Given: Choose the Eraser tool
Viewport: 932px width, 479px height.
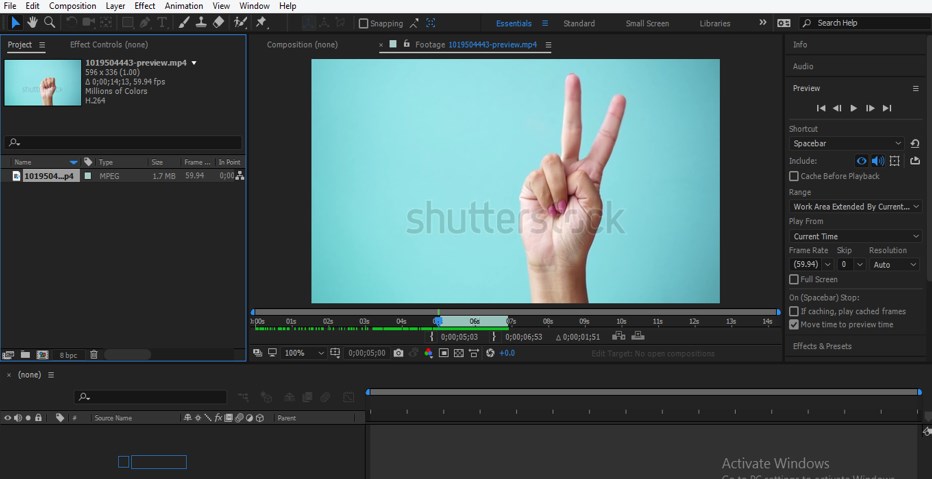Looking at the screenshot, I should tap(219, 22).
